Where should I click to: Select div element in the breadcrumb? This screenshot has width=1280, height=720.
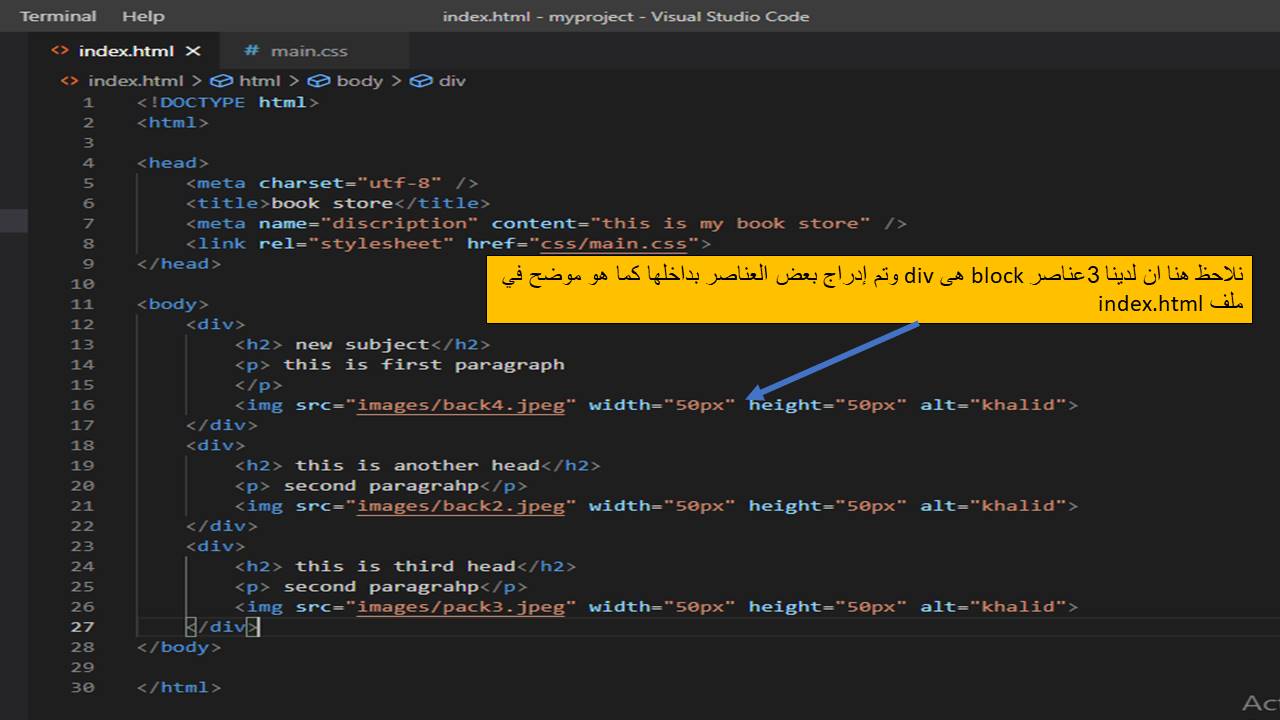(452, 81)
